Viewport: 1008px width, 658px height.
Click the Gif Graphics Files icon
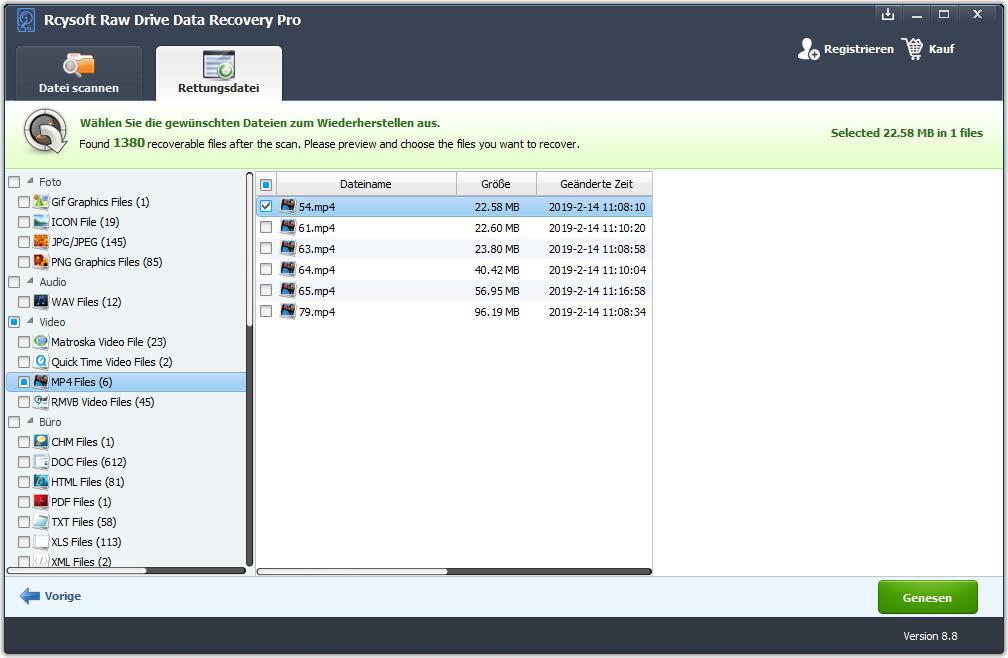coord(41,202)
